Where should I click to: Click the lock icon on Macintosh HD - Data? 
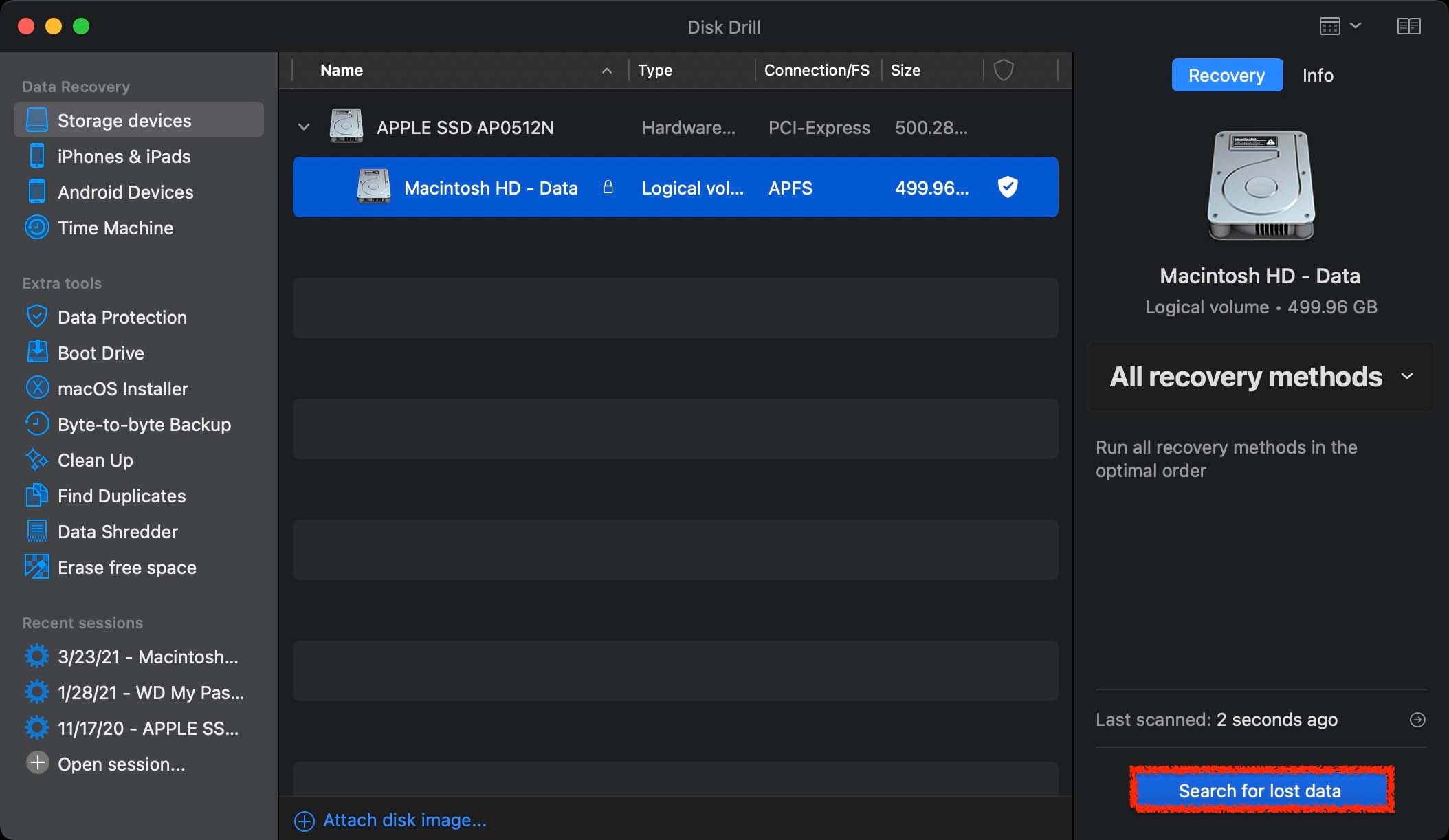tap(608, 187)
